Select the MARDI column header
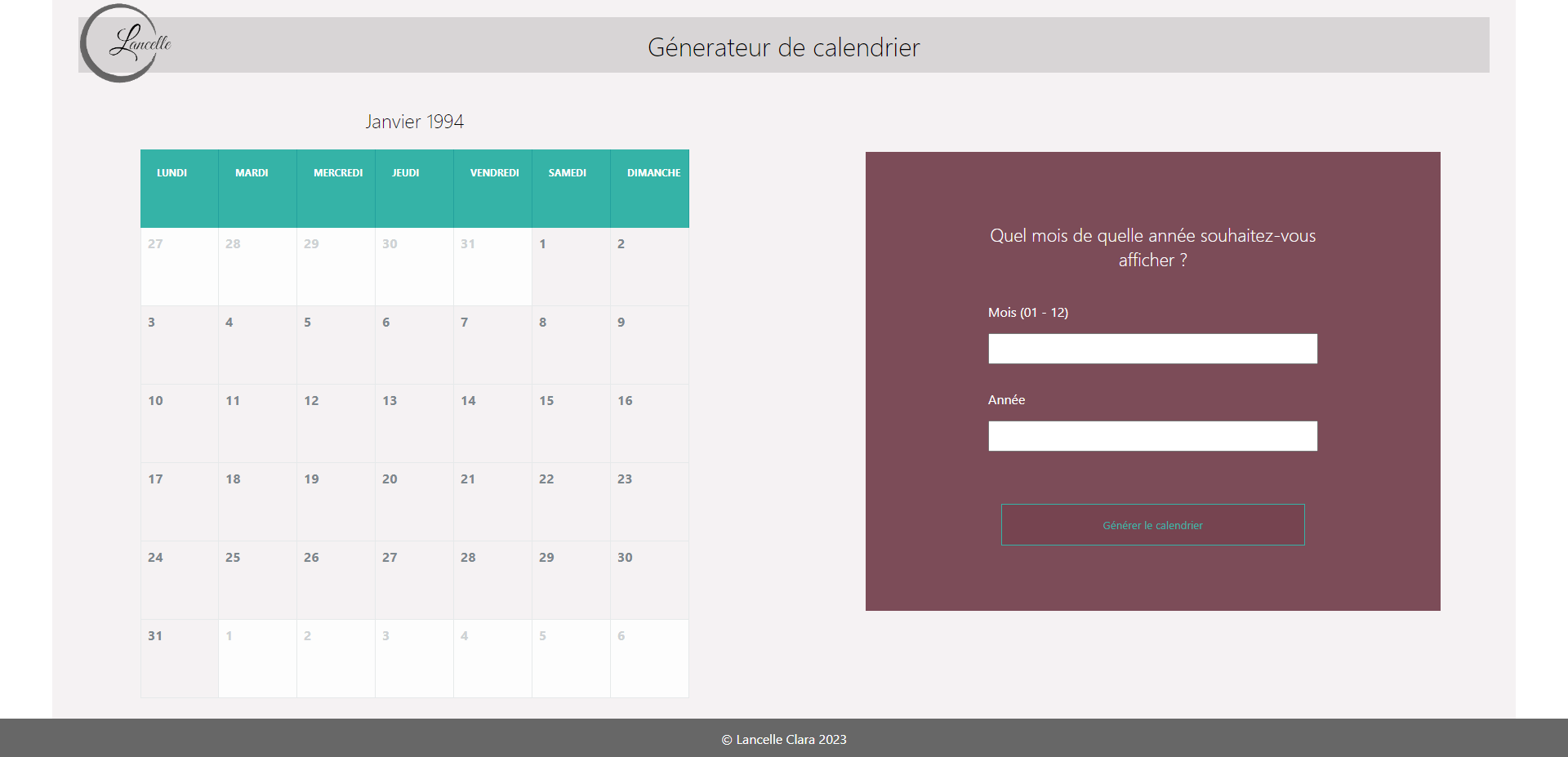1568x757 pixels. coord(257,189)
